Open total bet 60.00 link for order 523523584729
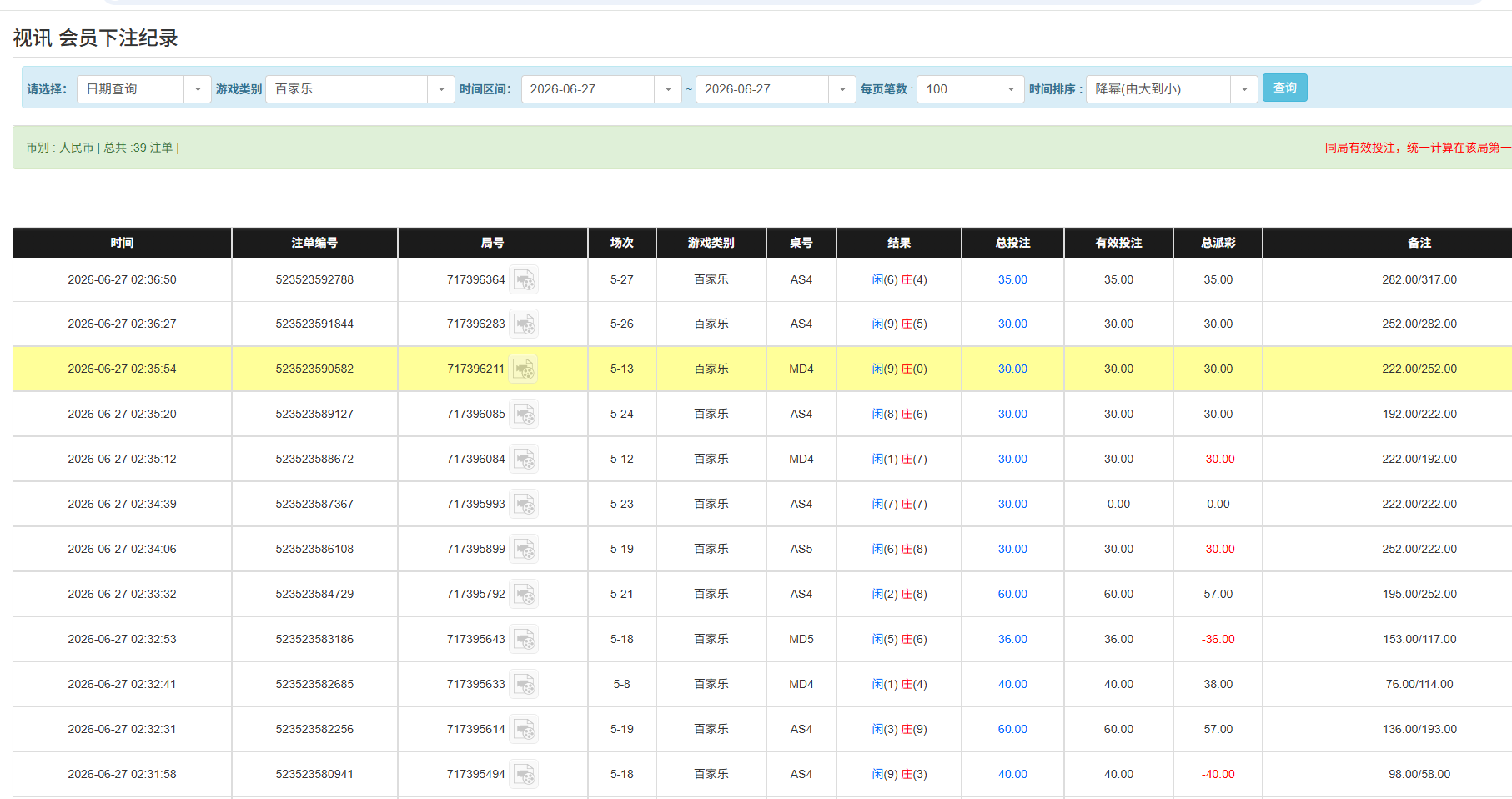 pos(1012,595)
